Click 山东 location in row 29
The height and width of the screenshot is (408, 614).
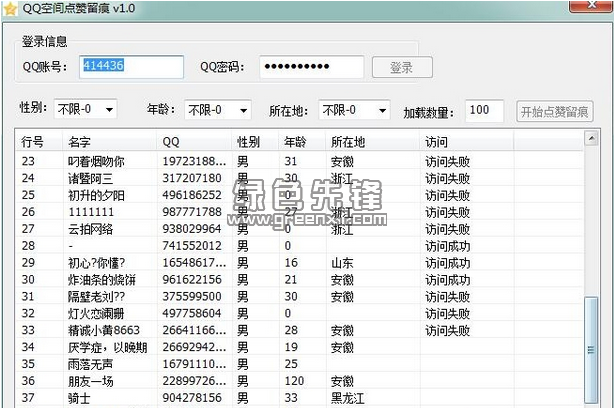tap(342, 263)
